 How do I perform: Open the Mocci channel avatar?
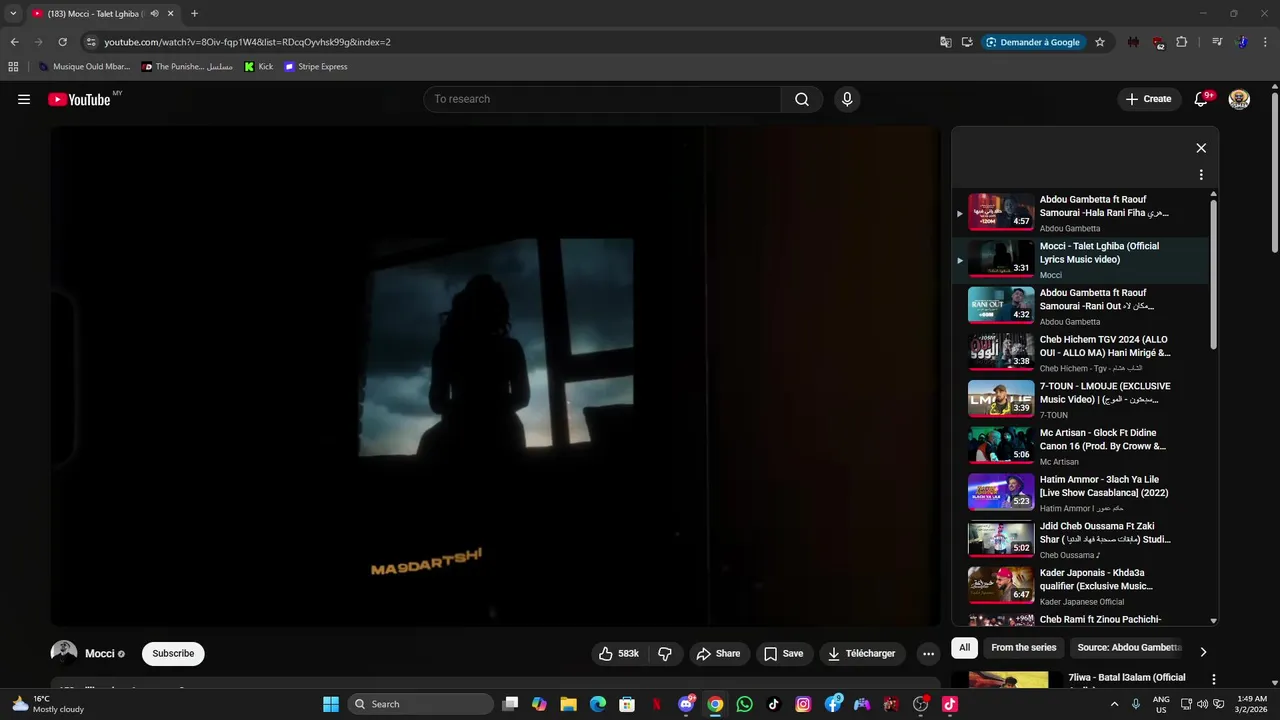tap(64, 654)
